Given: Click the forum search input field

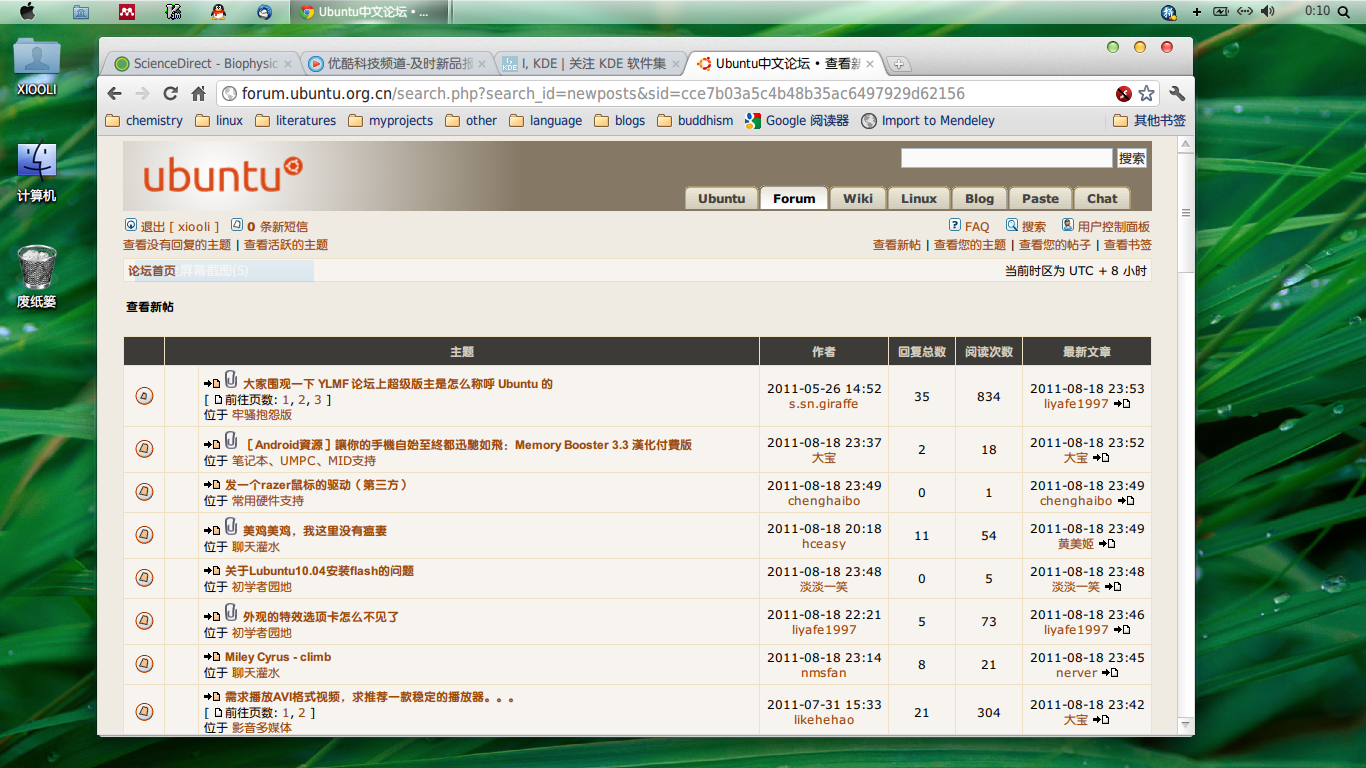Looking at the screenshot, I should pyautogui.click(x=1006, y=158).
